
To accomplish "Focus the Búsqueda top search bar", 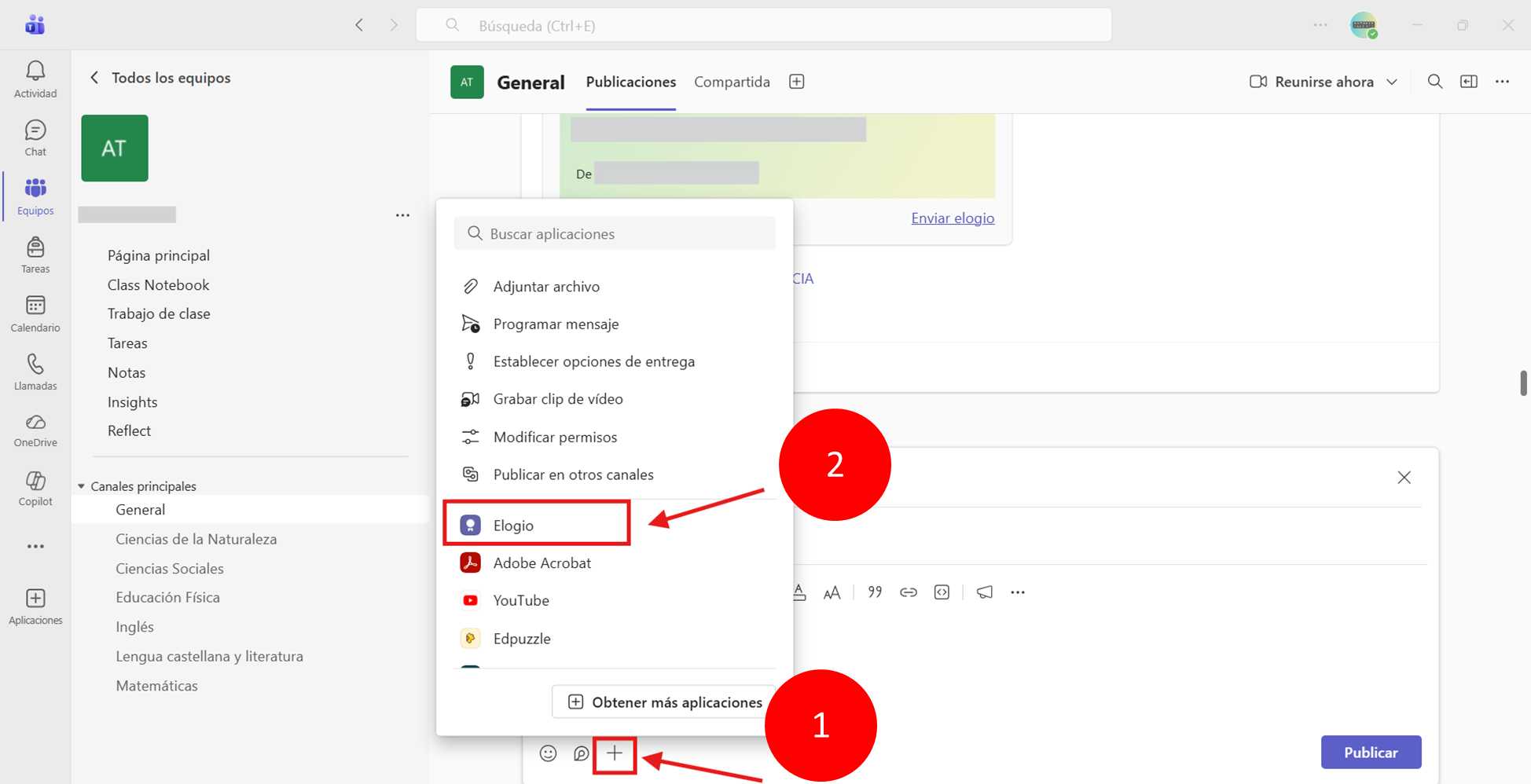I will (763, 25).
